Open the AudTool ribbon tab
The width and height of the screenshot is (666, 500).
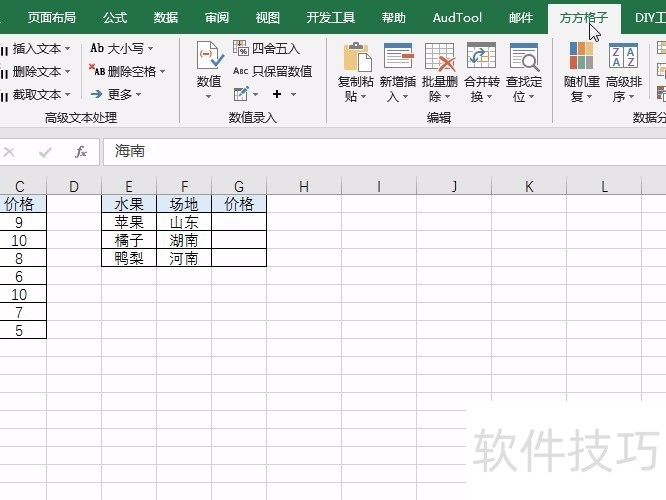coord(457,17)
